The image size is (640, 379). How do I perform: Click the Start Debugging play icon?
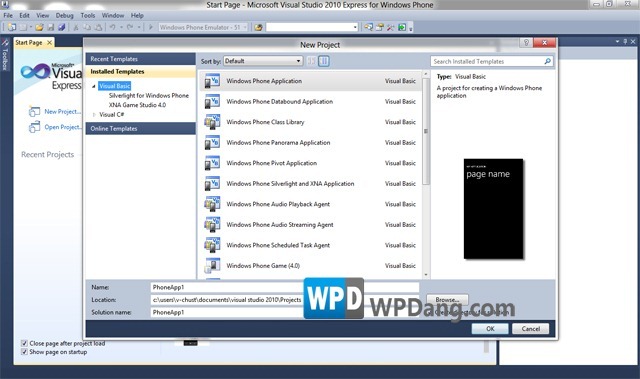click(x=151, y=27)
